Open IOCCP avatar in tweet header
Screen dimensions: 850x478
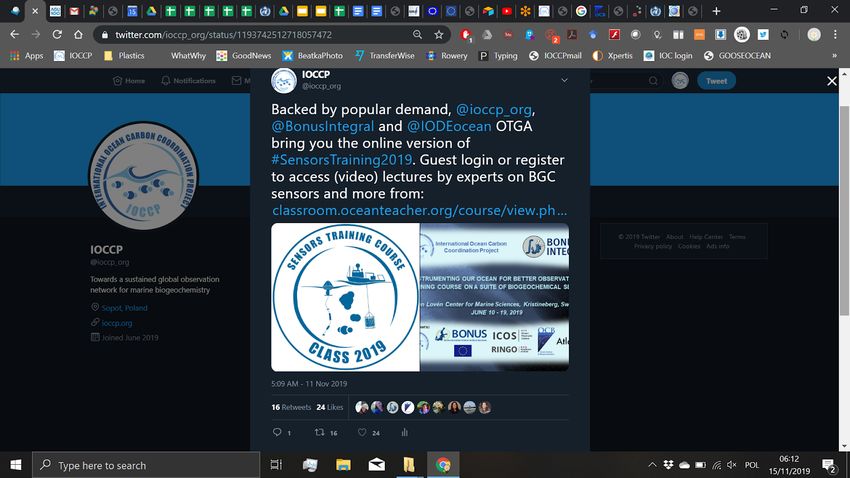(x=284, y=81)
